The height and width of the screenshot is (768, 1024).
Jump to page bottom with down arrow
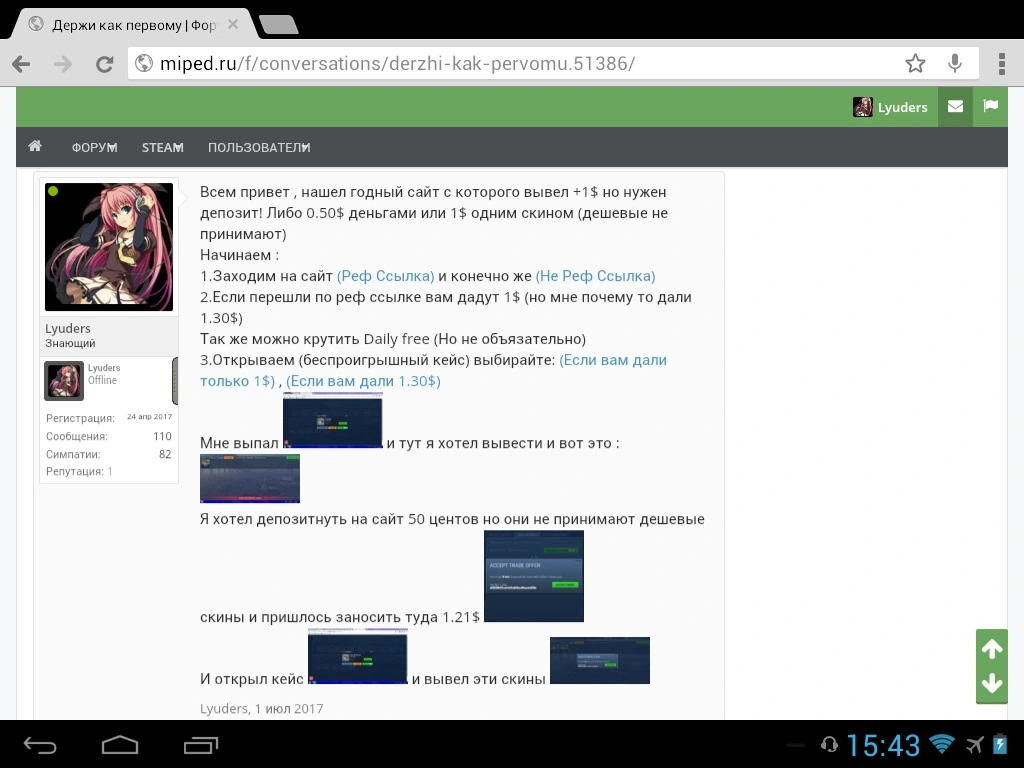click(992, 683)
